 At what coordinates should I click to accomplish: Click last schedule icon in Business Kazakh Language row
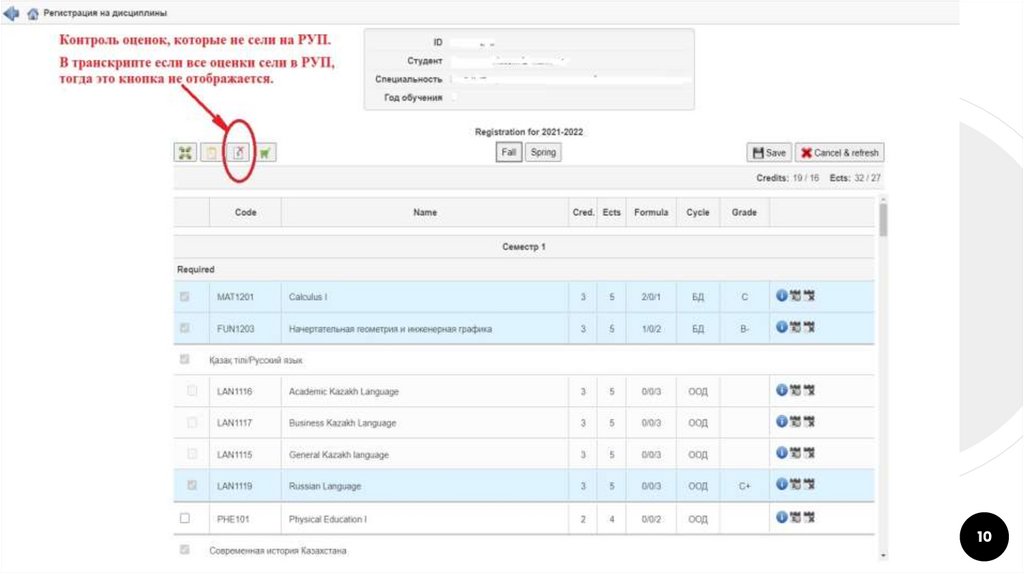tap(808, 422)
